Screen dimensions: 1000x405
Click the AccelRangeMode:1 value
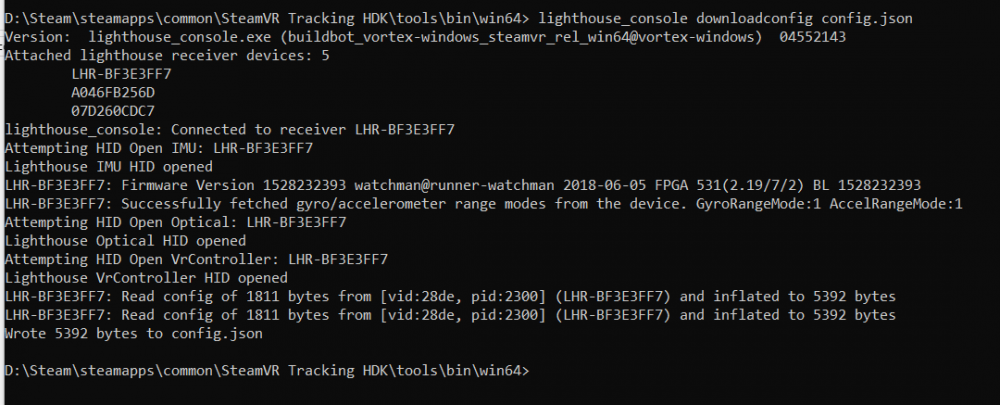pos(896,204)
